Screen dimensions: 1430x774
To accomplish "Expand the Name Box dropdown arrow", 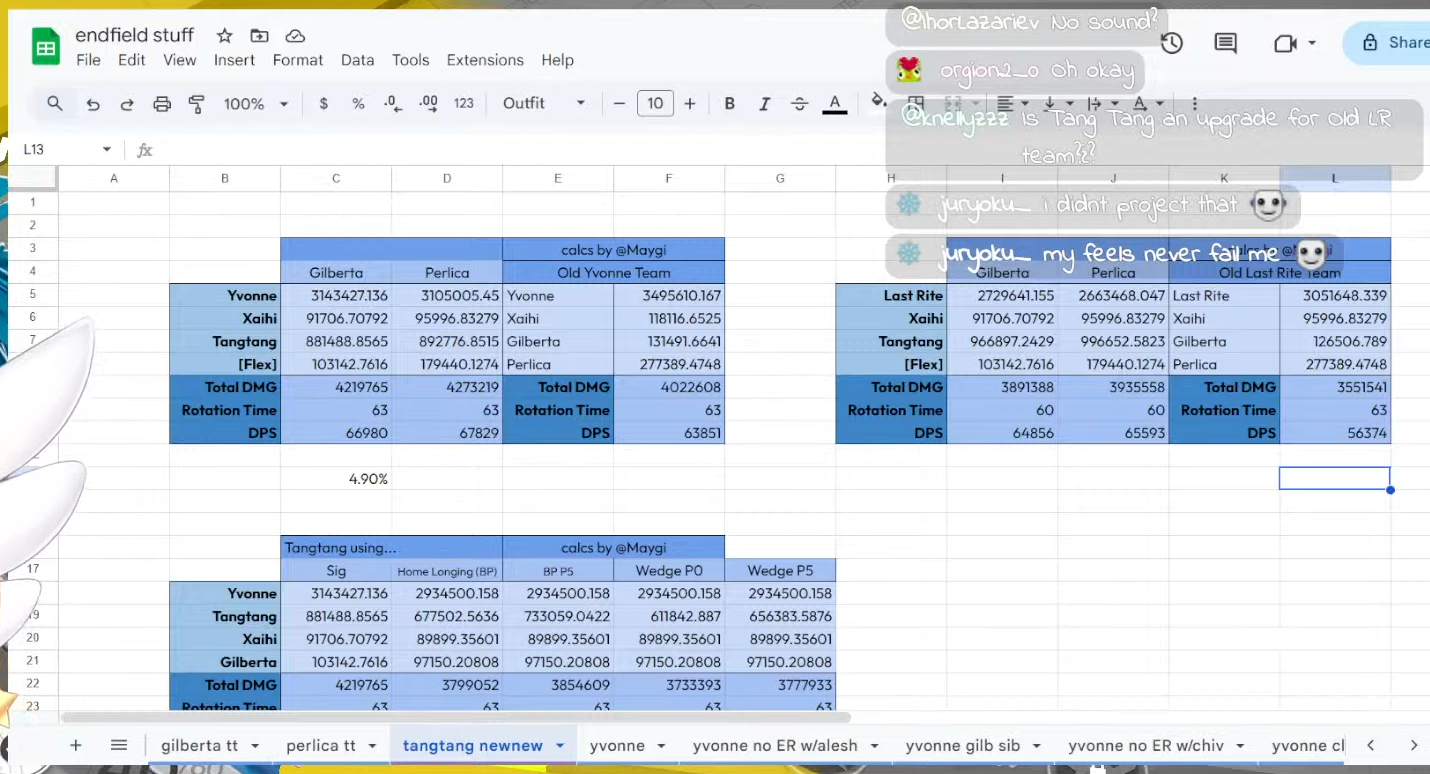I will tap(107, 150).
